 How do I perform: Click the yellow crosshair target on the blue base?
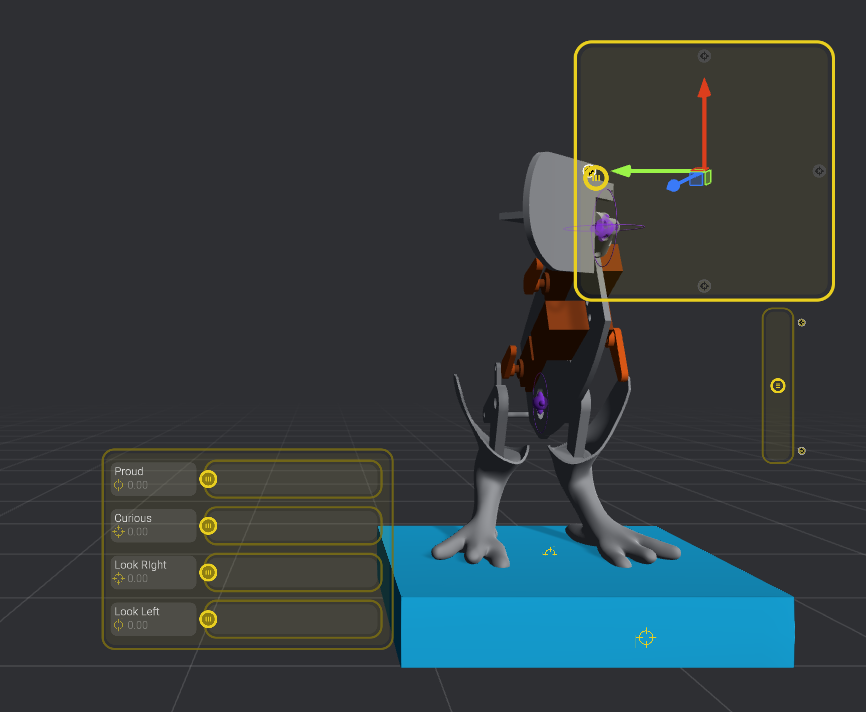point(645,637)
